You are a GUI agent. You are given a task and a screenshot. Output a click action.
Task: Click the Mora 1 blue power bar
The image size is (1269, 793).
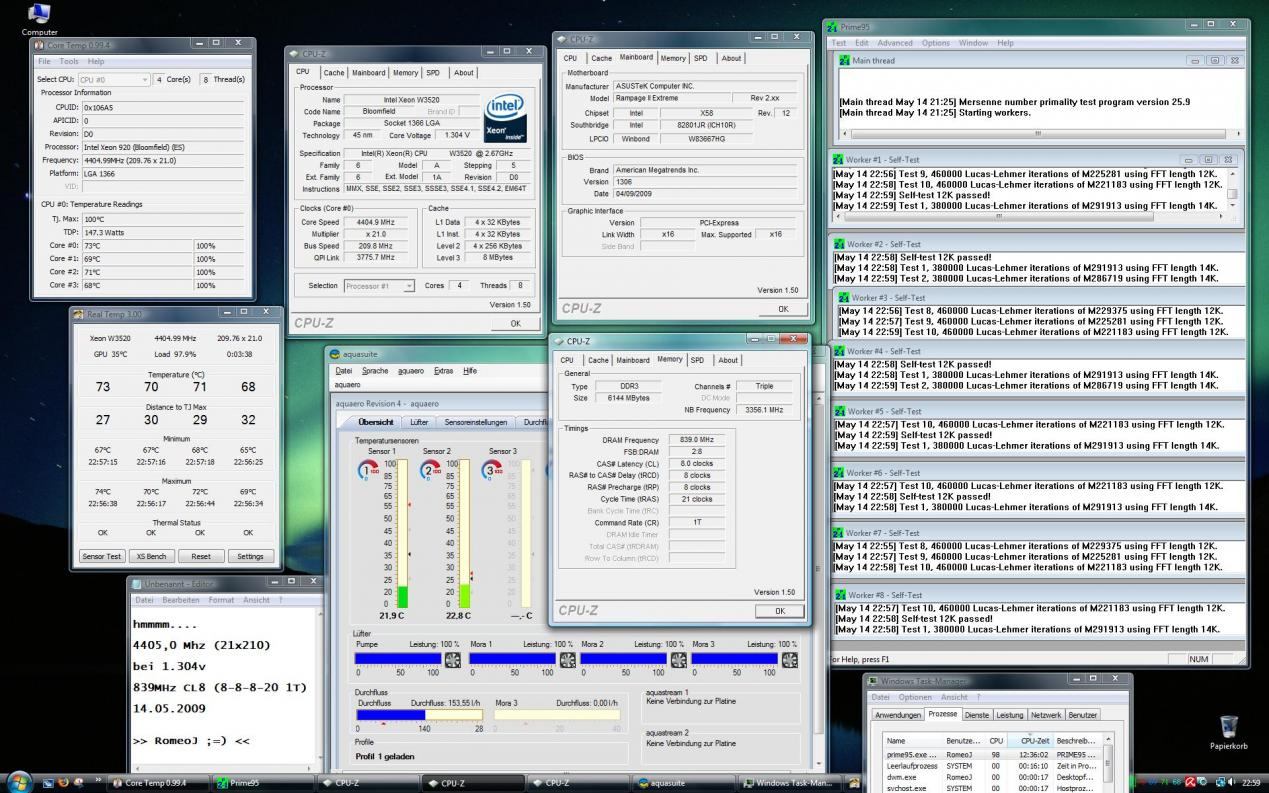click(x=511, y=660)
